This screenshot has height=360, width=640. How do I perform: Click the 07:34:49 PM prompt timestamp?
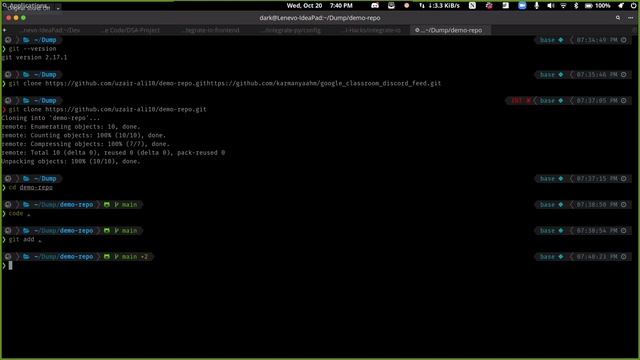click(x=597, y=40)
